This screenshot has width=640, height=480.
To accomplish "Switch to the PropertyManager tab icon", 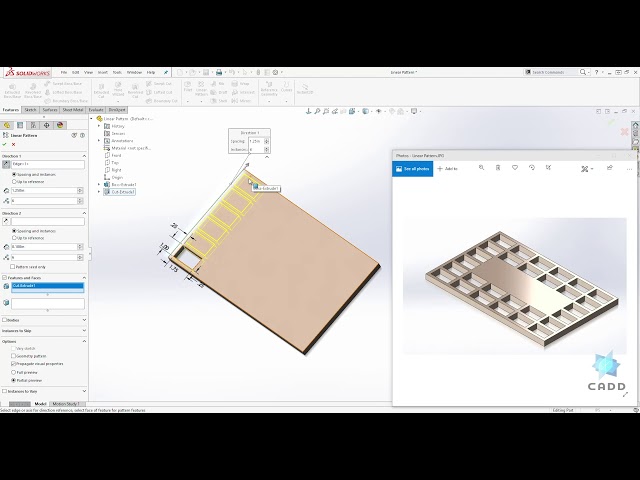I will [20, 125].
